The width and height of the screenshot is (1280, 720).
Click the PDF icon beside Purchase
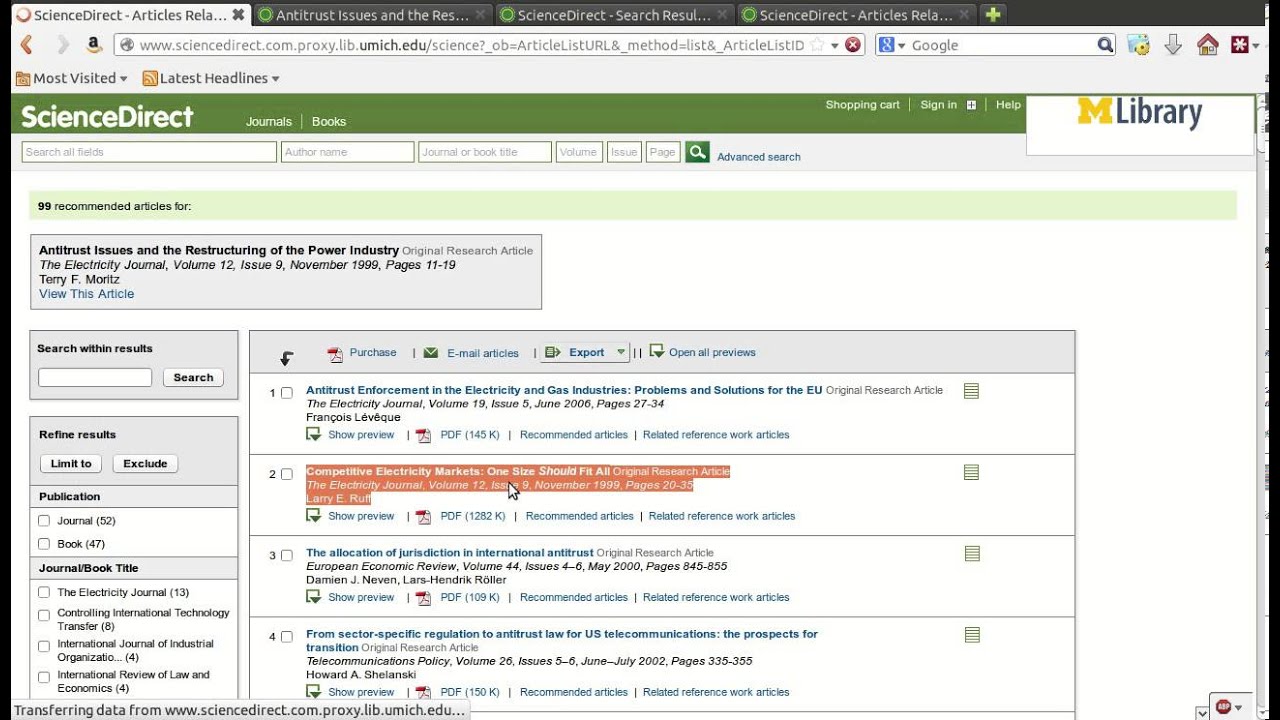coord(335,353)
